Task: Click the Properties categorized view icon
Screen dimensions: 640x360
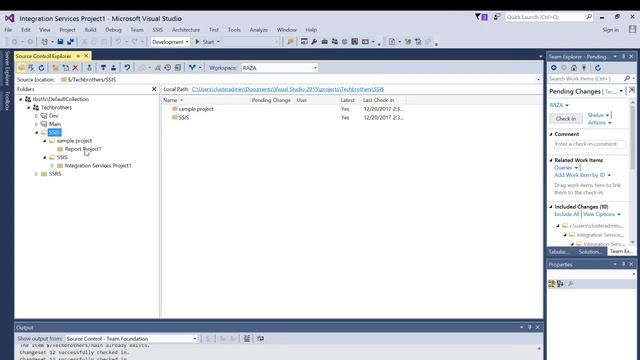Action: tap(552, 284)
